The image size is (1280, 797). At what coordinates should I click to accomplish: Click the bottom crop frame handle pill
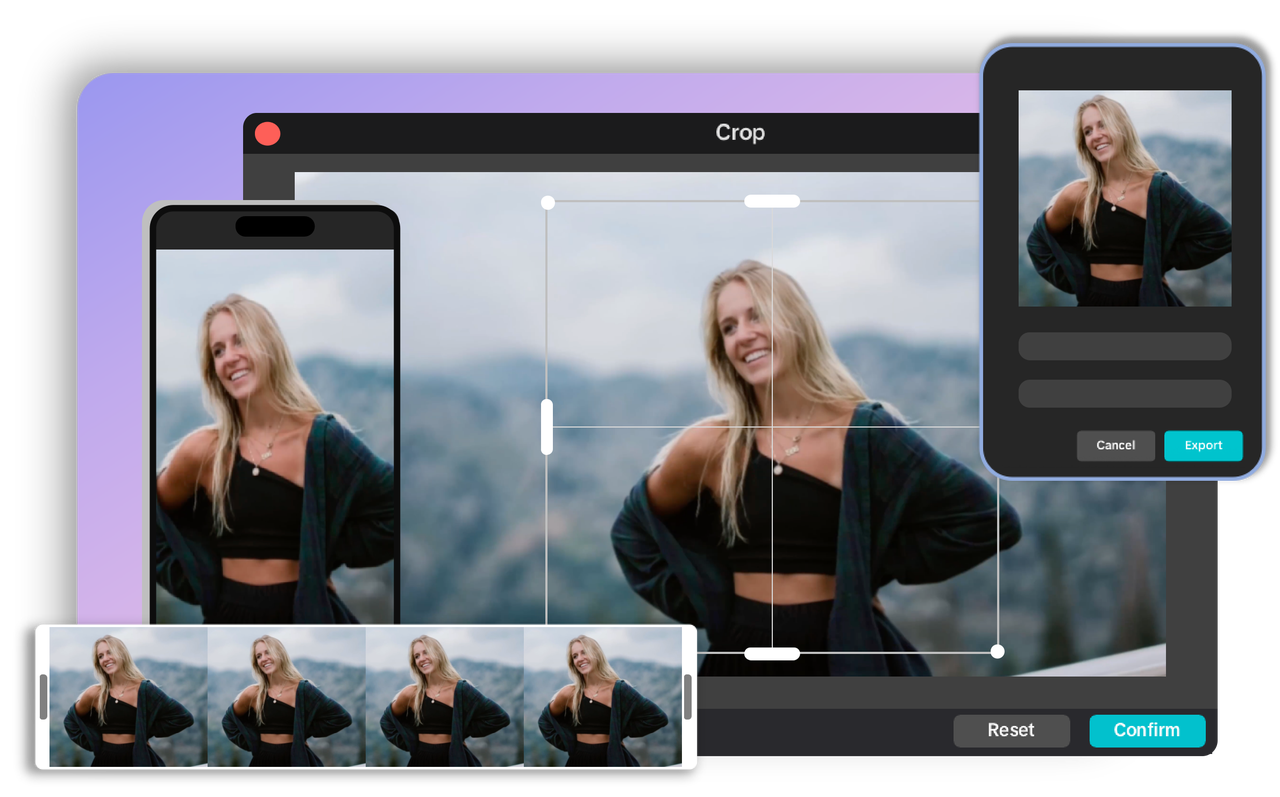(x=771, y=653)
